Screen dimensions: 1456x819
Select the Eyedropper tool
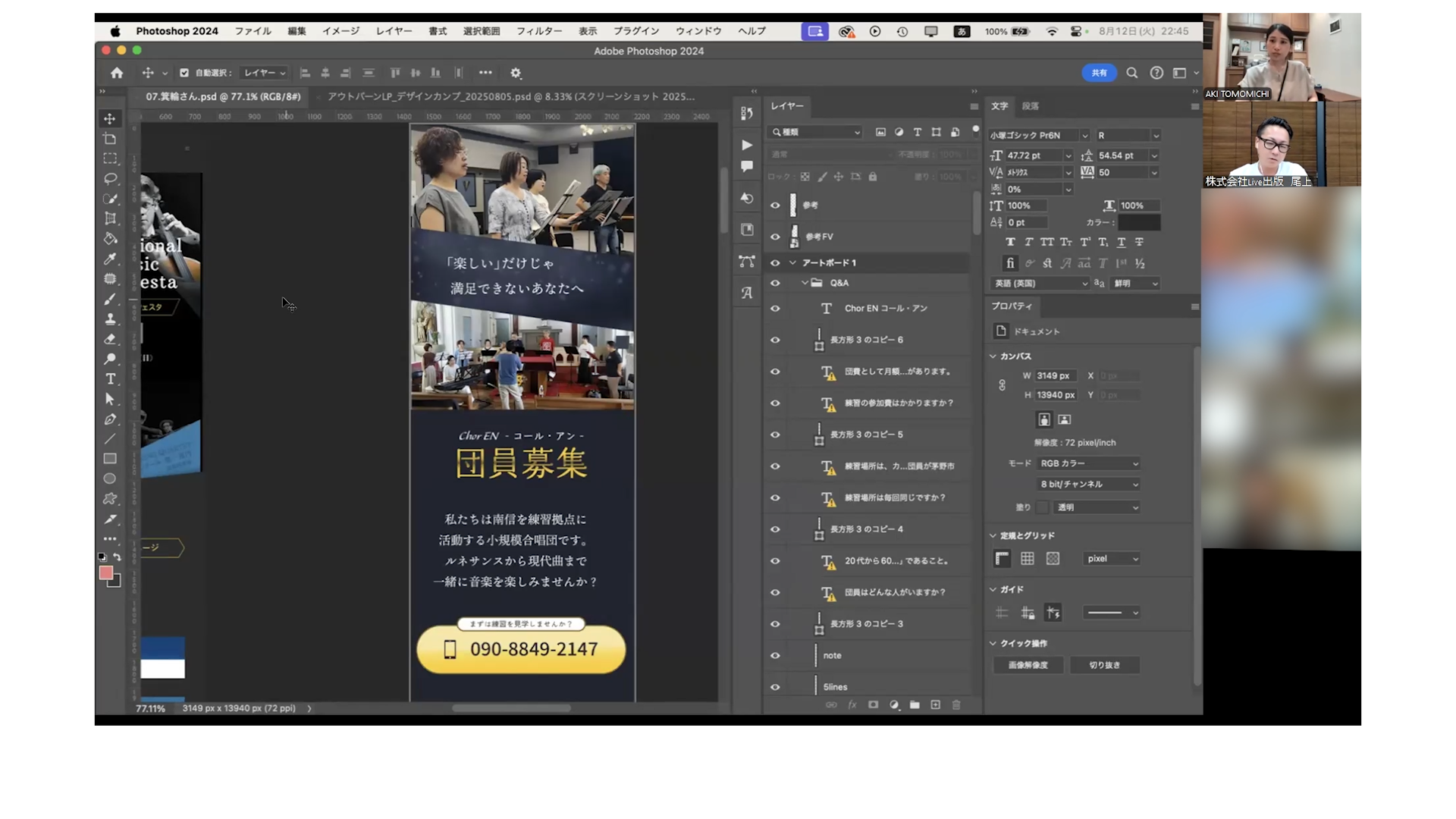click(110, 259)
